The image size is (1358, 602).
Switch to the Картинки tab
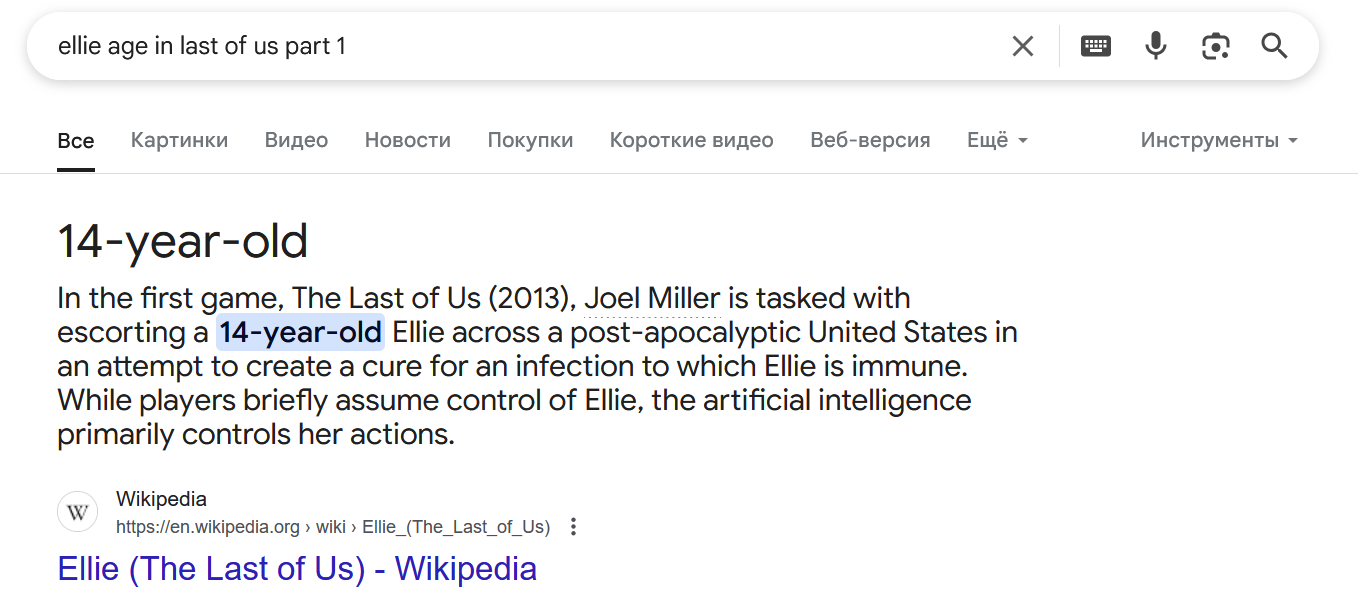tap(179, 140)
